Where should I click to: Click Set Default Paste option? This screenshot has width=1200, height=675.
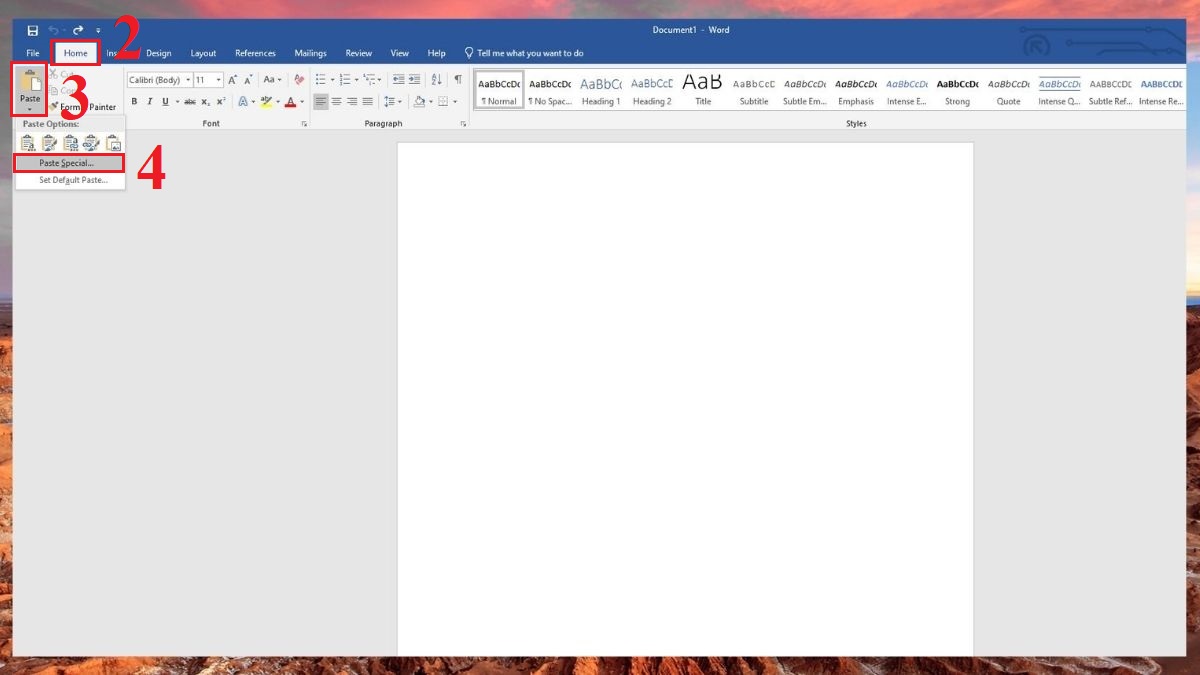73,180
